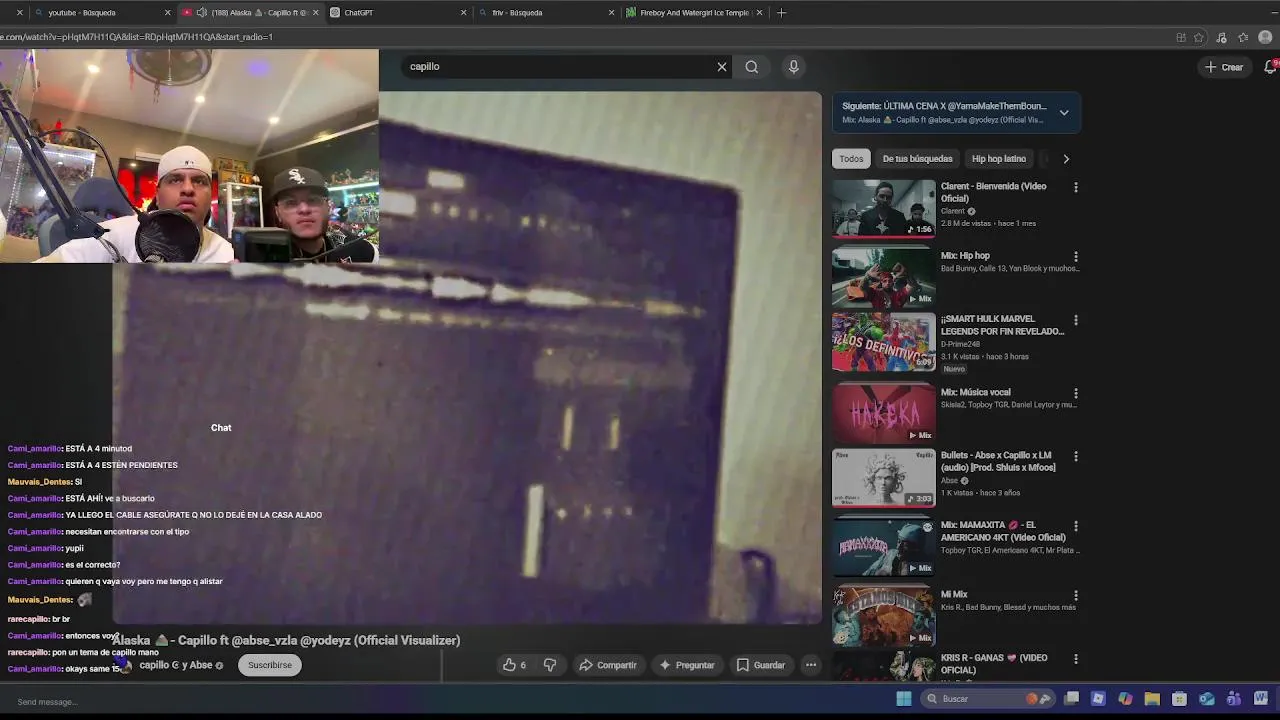Click the Preguntar button
The image size is (1280, 720).
click(x=686, y=665)
